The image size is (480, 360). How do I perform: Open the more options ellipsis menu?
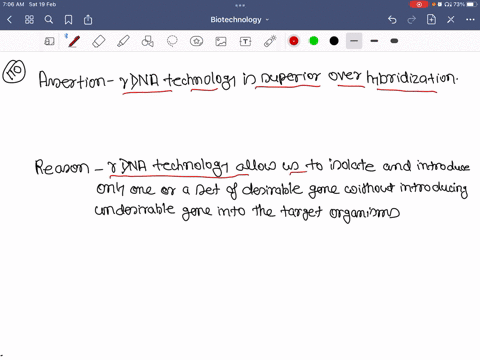click(x=470, y=20)
